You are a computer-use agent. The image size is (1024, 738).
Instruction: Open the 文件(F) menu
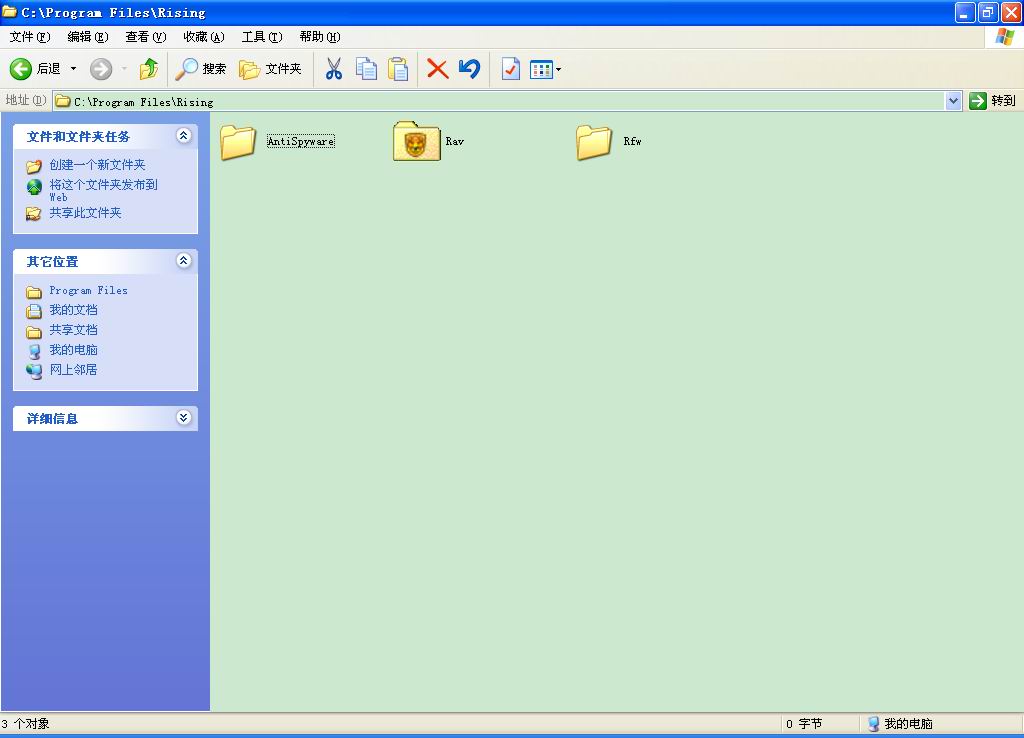(x=30, y=37)
